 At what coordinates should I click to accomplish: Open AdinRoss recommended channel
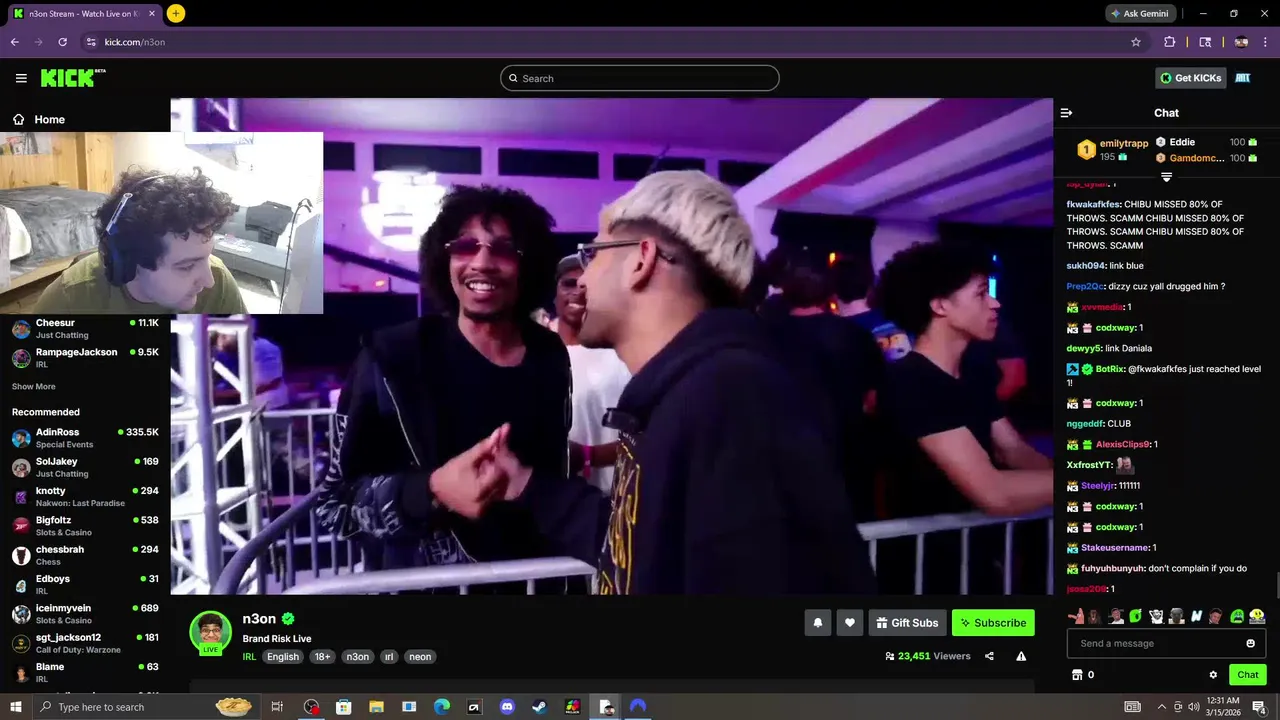85,438
